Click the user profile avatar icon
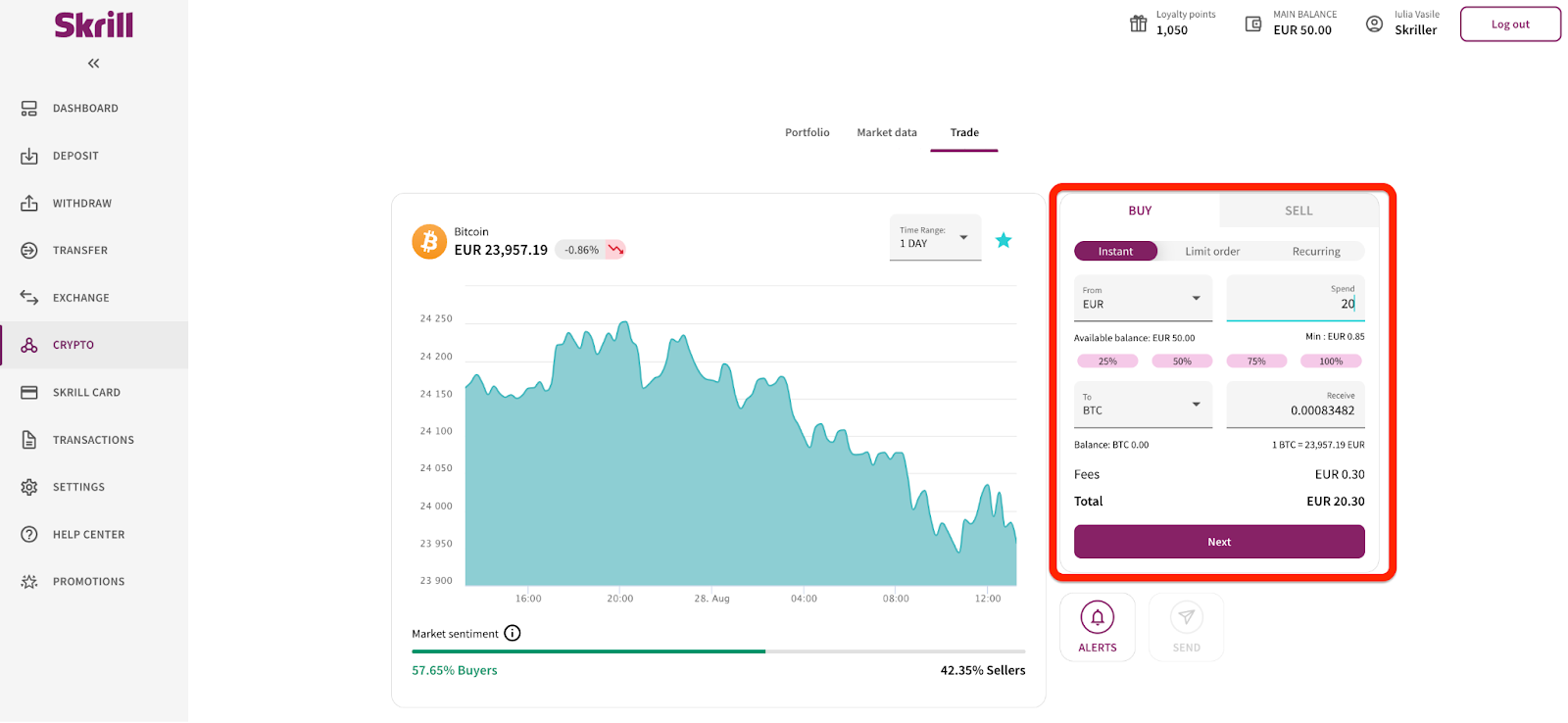The width and height of the screenshot is (1568, 723). [1375, 24]
